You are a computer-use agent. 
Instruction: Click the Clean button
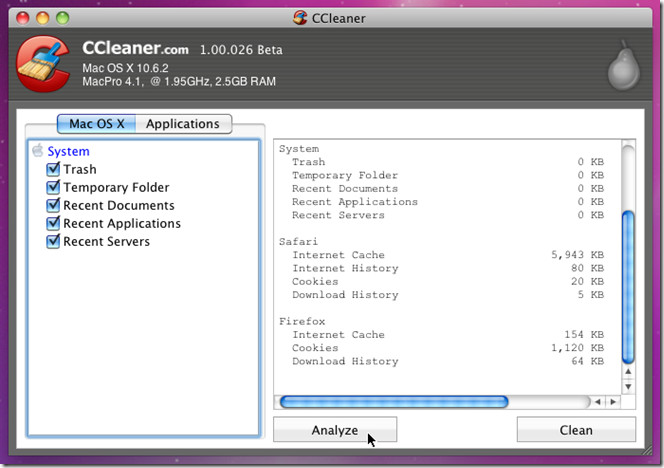point(576,429)
